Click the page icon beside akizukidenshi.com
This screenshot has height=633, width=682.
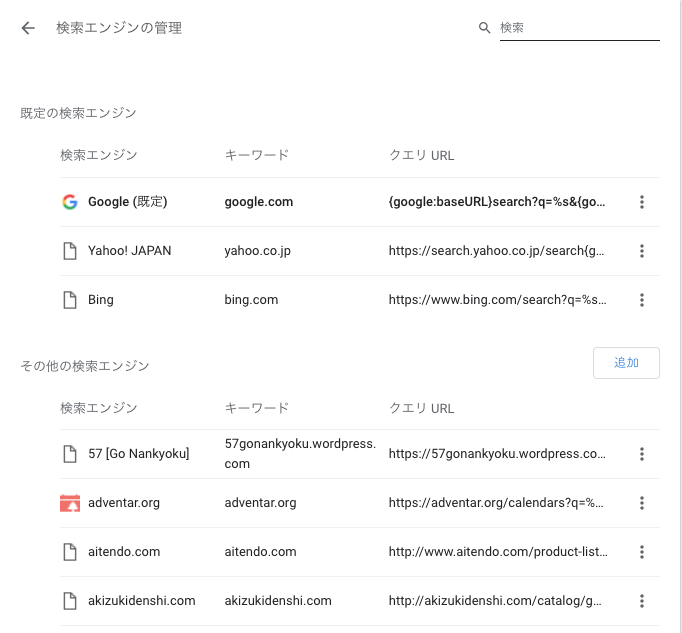pos(70,601)
